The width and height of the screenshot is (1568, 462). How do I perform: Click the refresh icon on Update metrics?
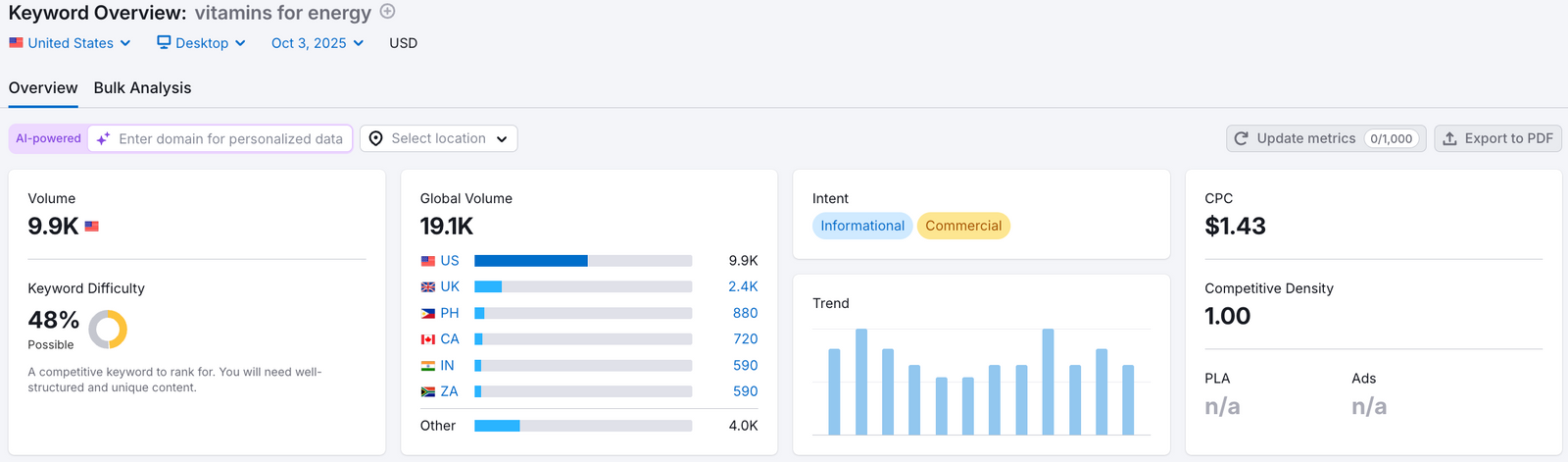(1241, 138)
